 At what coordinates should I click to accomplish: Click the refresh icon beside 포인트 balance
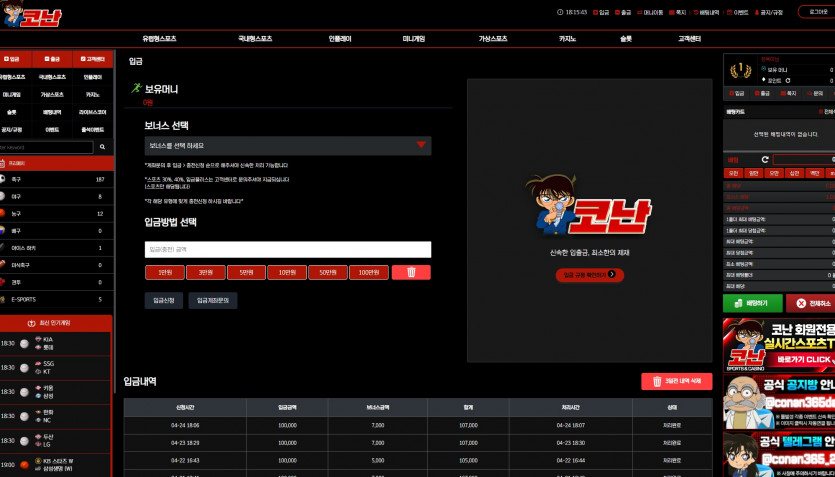[x=788, y=80]
